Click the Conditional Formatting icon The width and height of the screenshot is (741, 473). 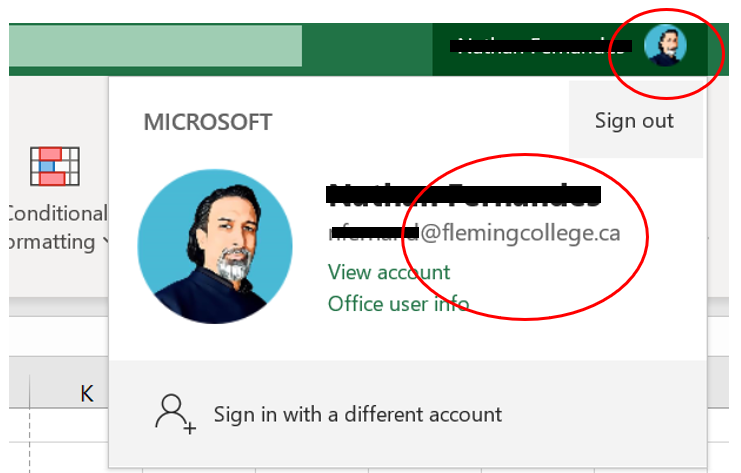(54, 166)
